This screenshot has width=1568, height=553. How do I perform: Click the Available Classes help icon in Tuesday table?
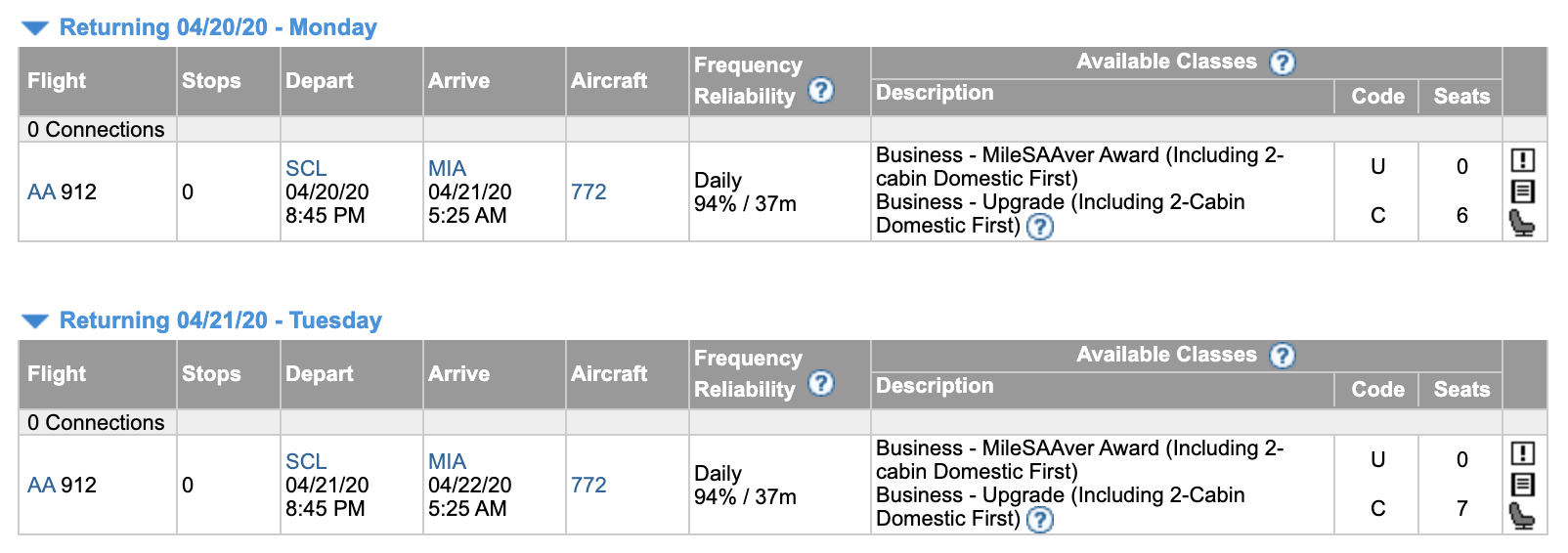pos(1282,356)
